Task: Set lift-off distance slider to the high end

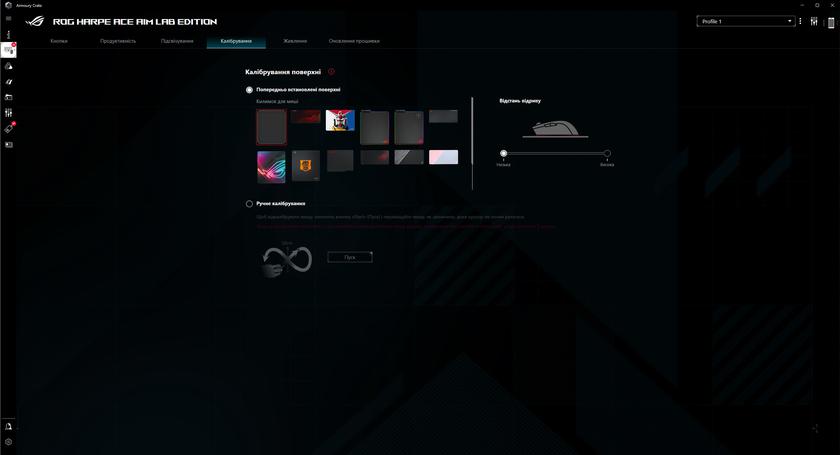Action: (x=607, y=154)
